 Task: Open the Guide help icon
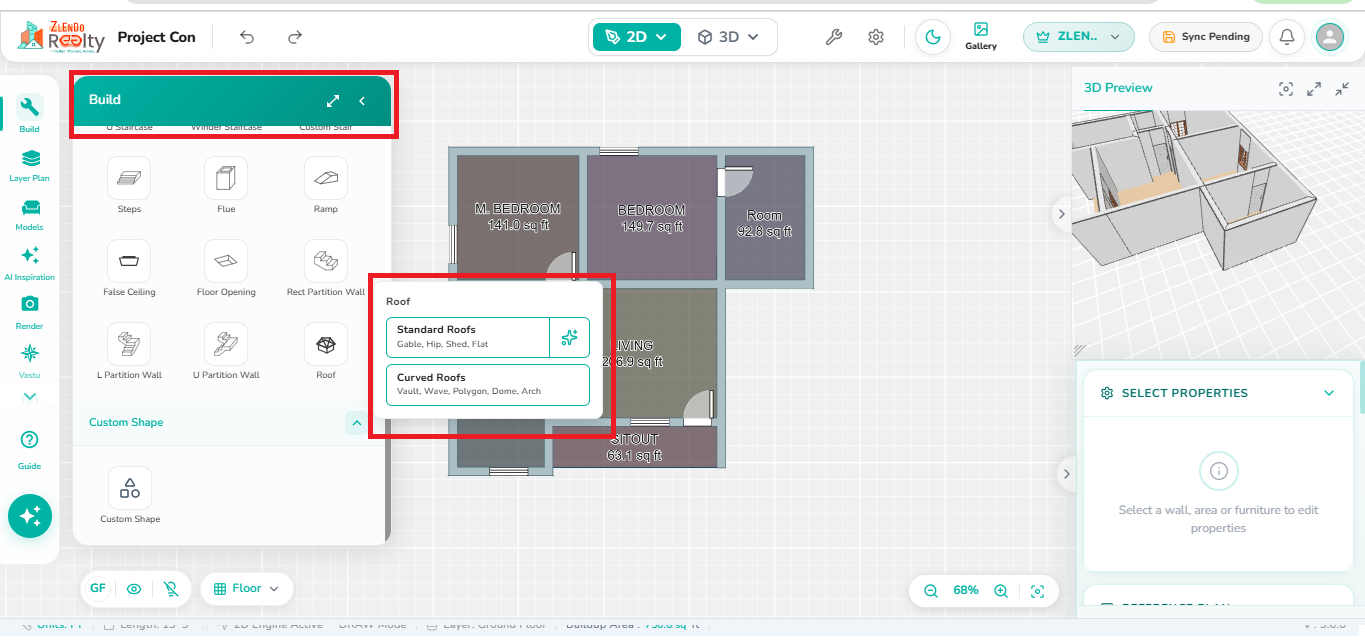[x=30, y=448]
